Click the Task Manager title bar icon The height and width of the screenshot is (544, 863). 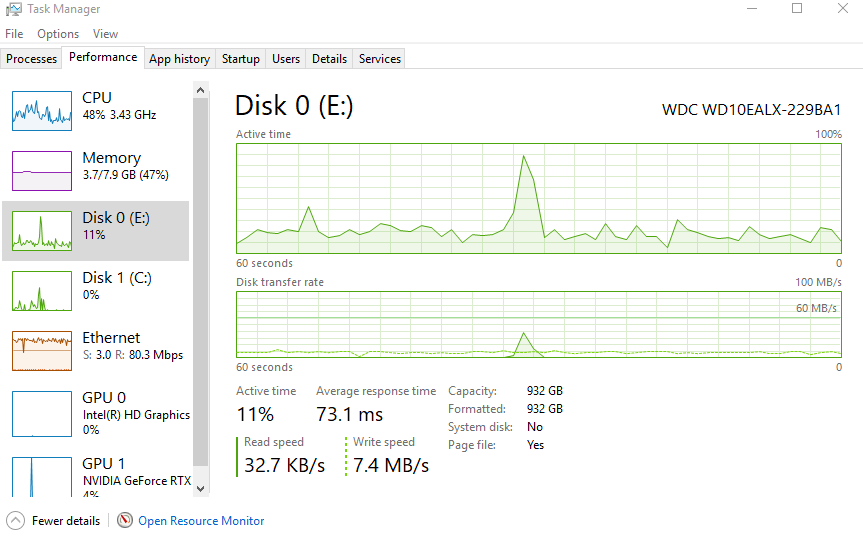pyautogui.click(x=14, y=9)
